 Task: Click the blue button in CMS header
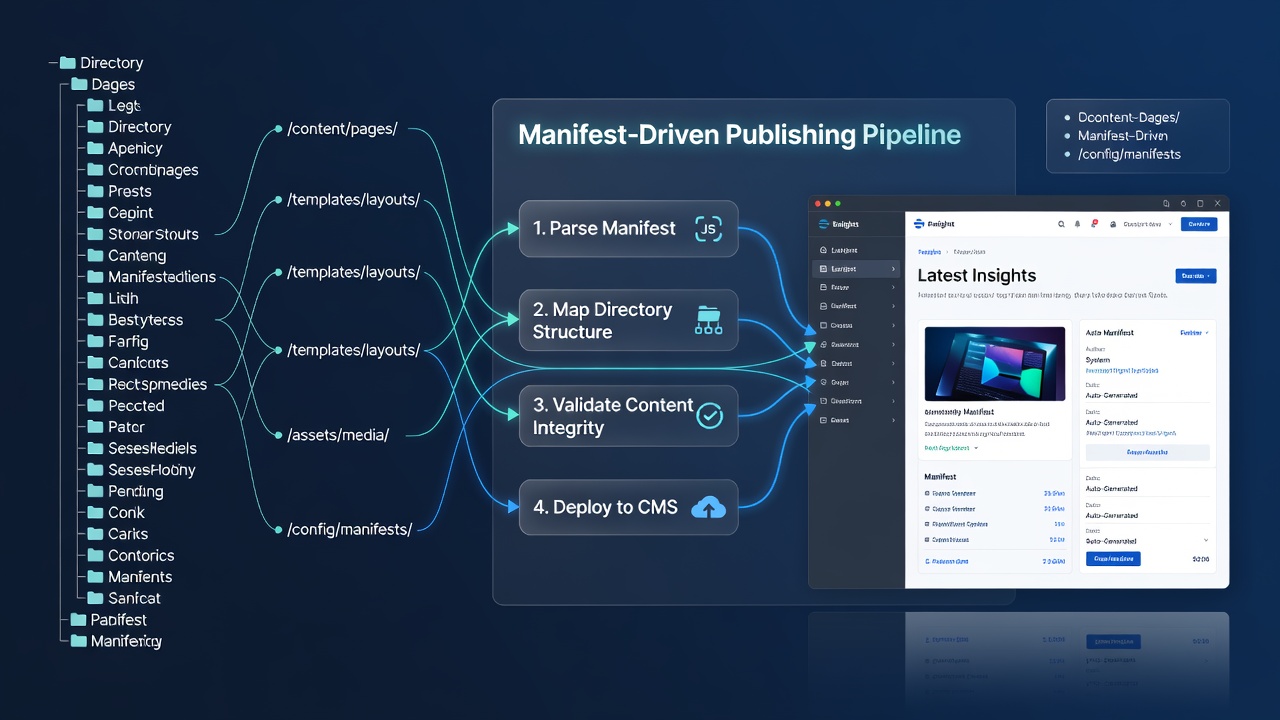click(1199, 224)
